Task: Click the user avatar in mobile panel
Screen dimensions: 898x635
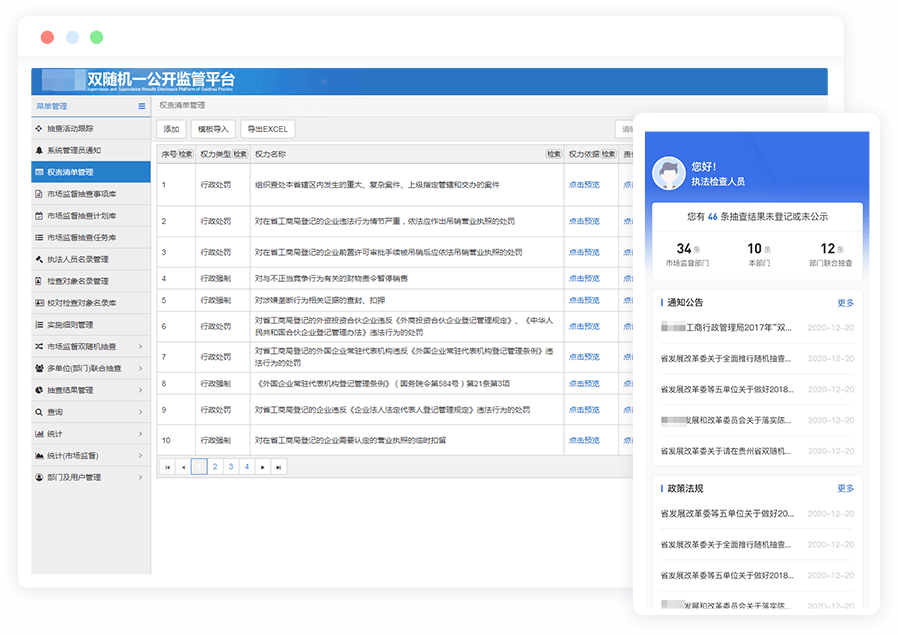Action: click(x=667, y=174)
